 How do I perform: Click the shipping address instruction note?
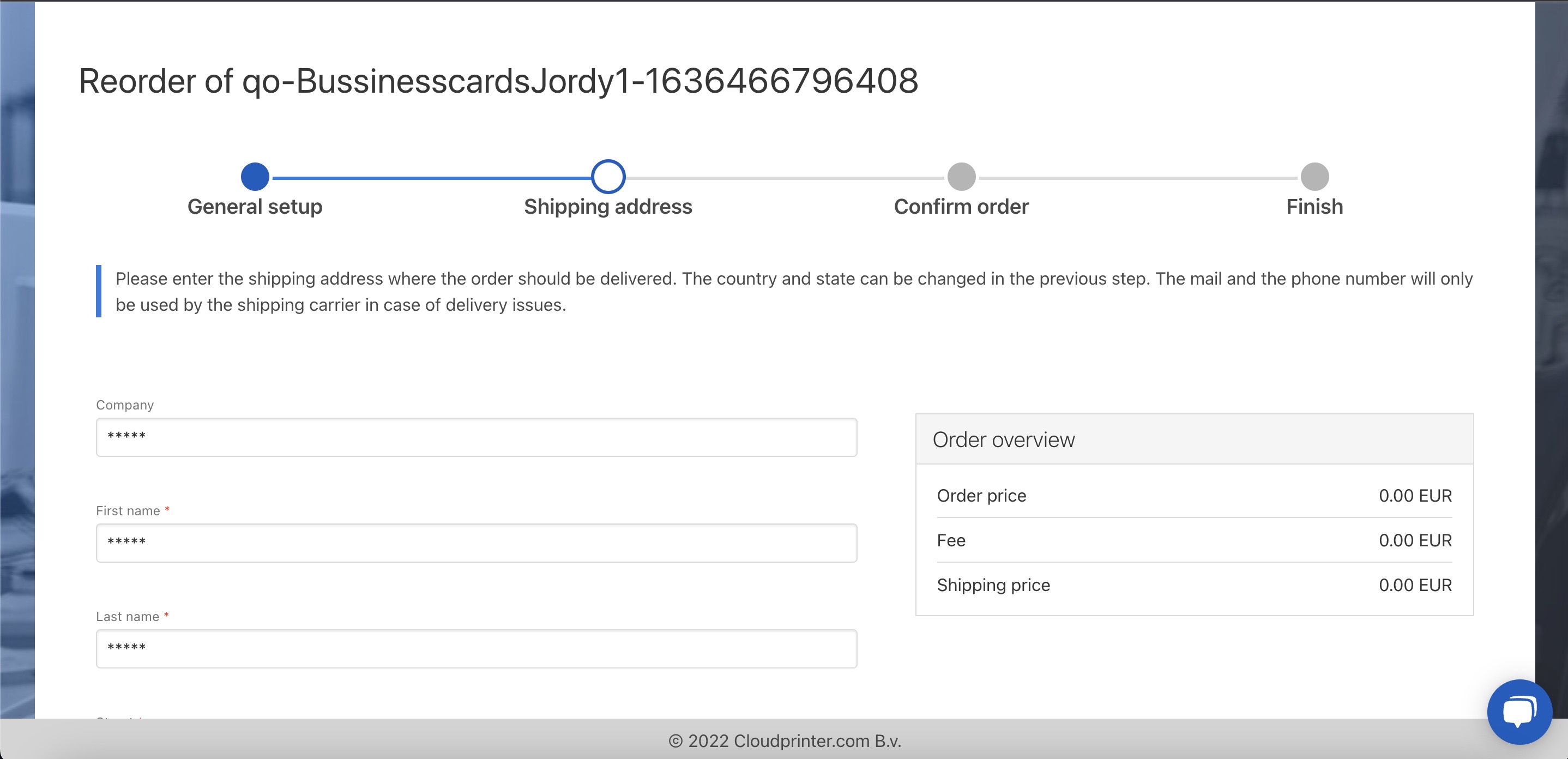coord(794,292)
